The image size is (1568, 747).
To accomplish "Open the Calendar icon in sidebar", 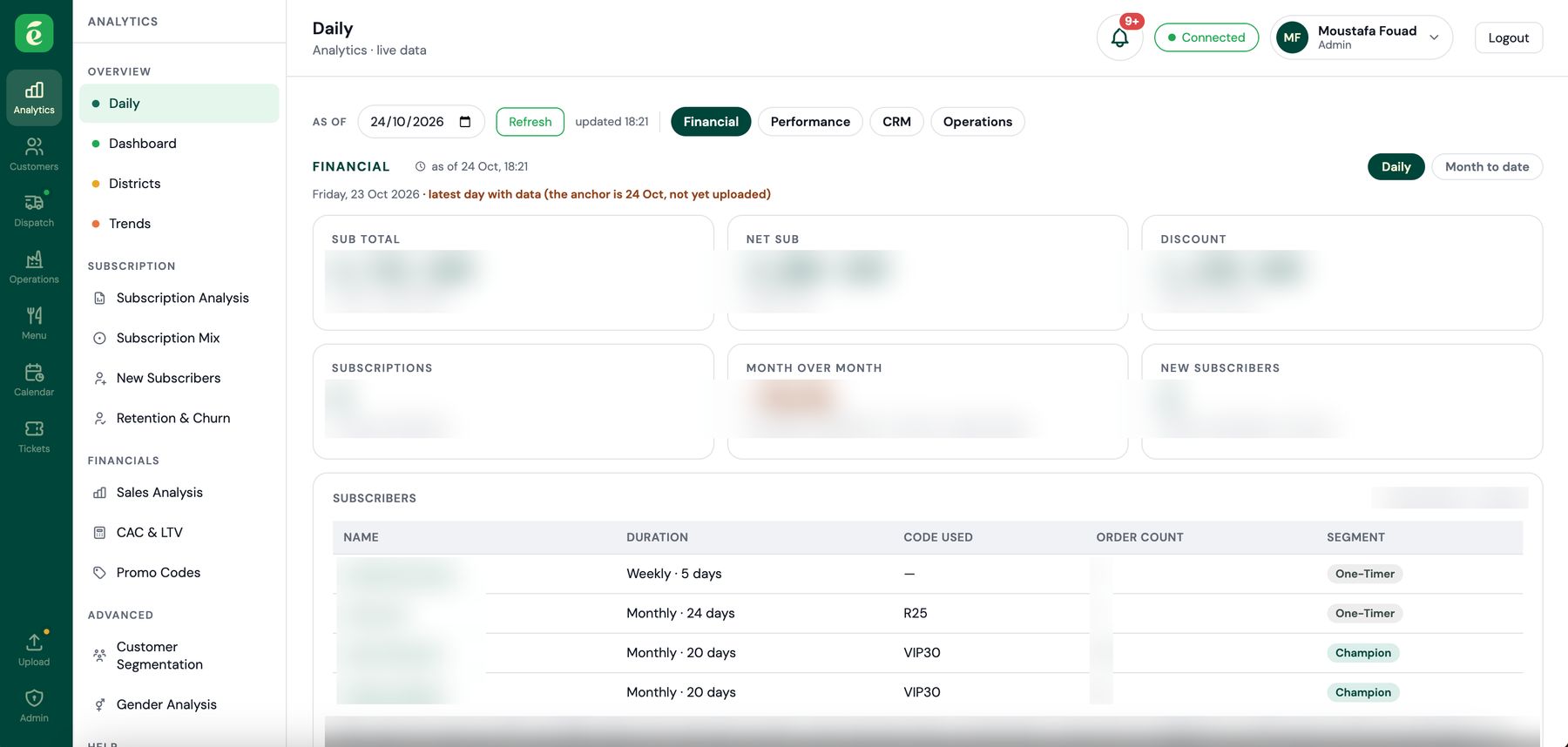I will [x=34, y=379].
